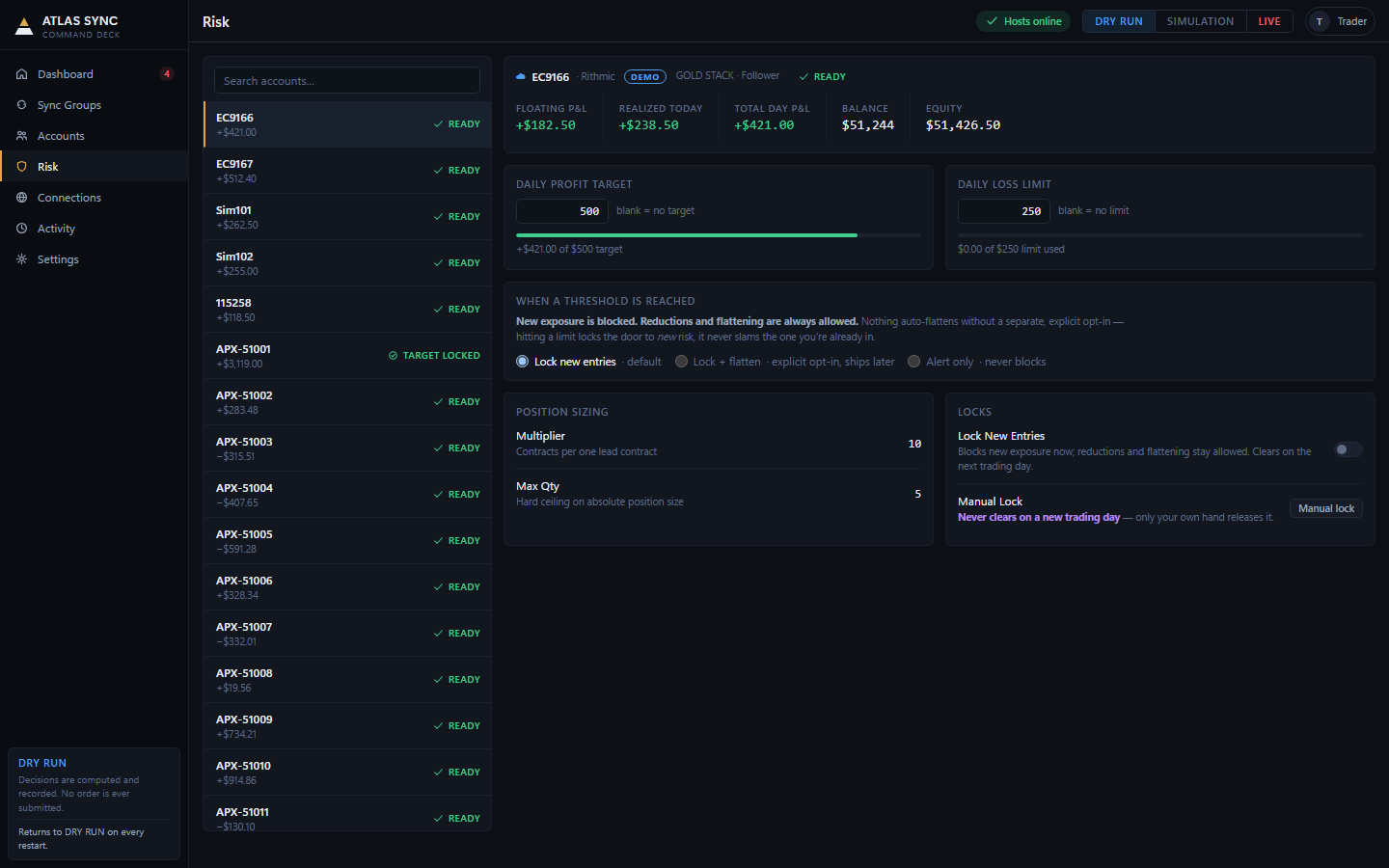
Task: Click the Accounts people icon
Action: (21, 136)
